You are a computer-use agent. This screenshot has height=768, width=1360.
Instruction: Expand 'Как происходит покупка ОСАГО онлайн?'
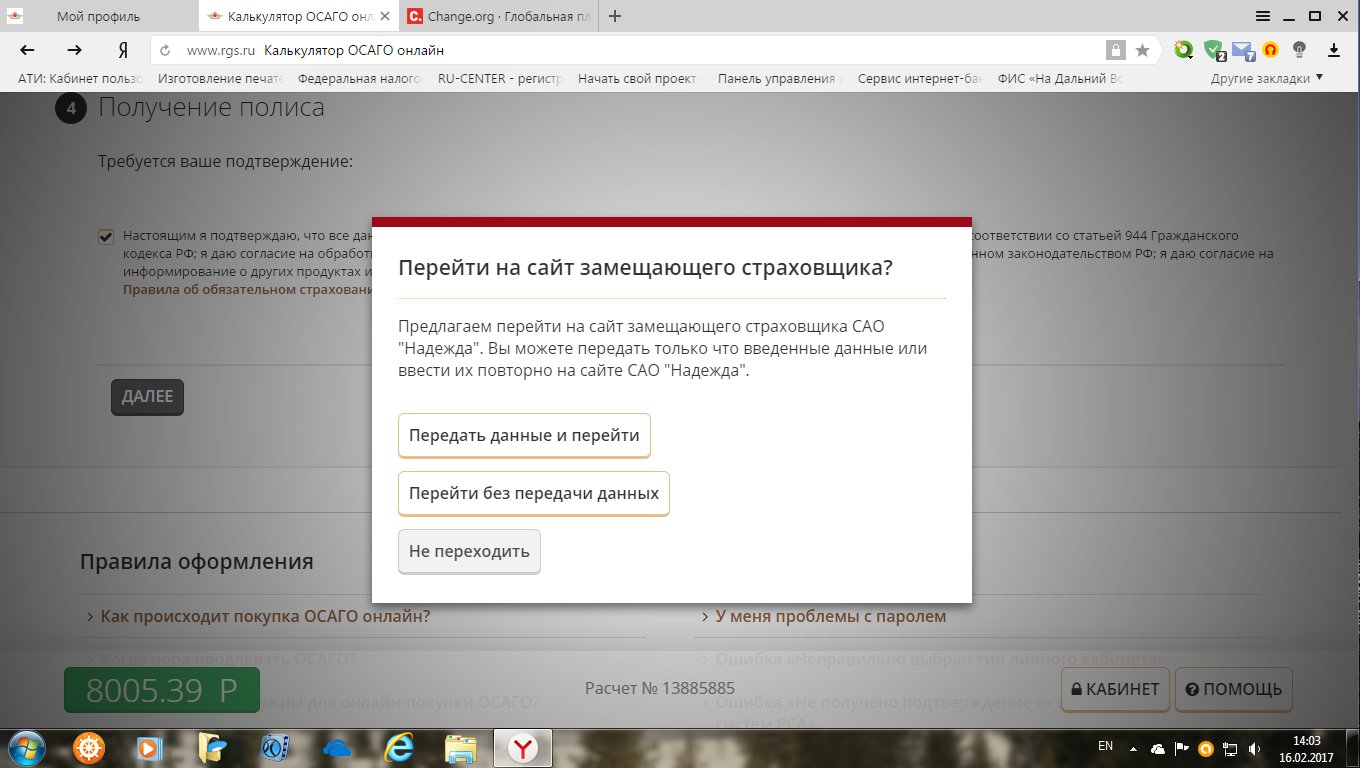click(265, 616)
